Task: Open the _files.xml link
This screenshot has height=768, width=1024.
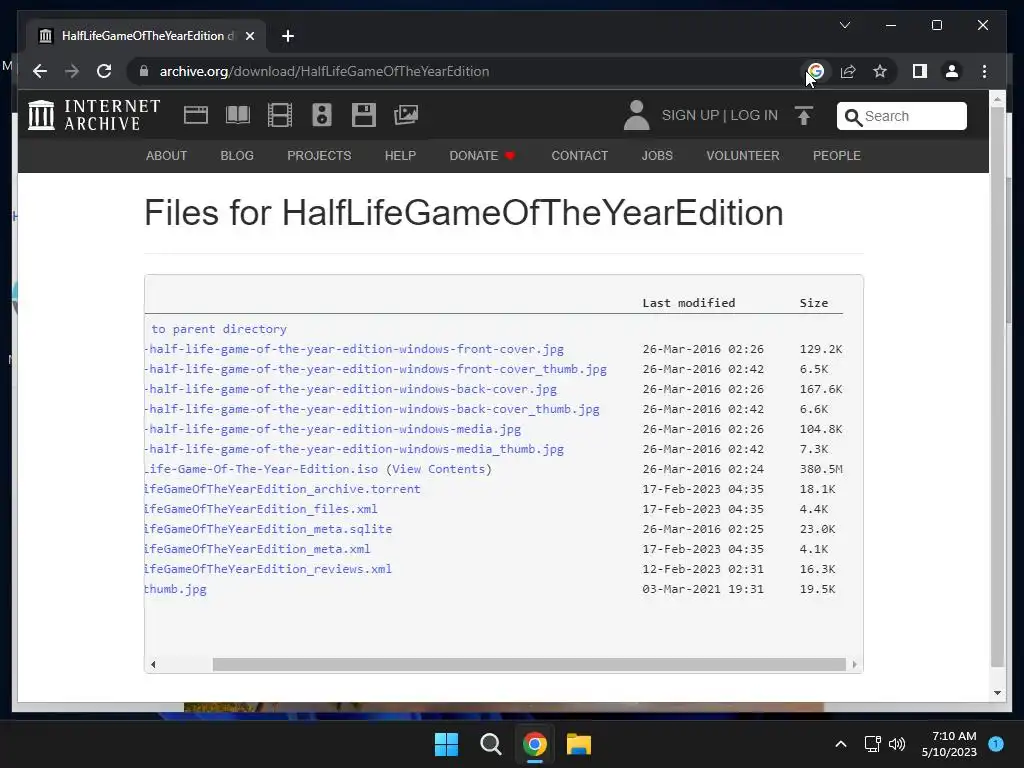Action: 261,509
